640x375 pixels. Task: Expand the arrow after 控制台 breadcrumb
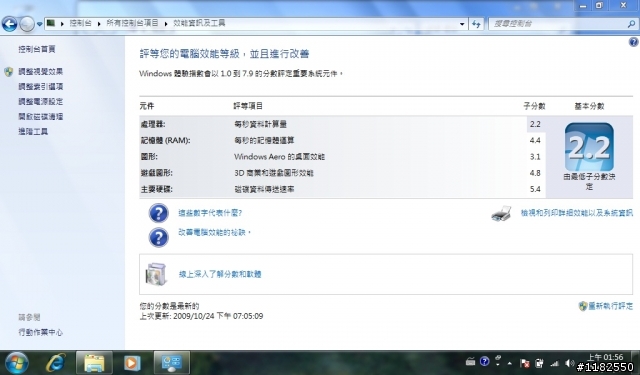99,24
